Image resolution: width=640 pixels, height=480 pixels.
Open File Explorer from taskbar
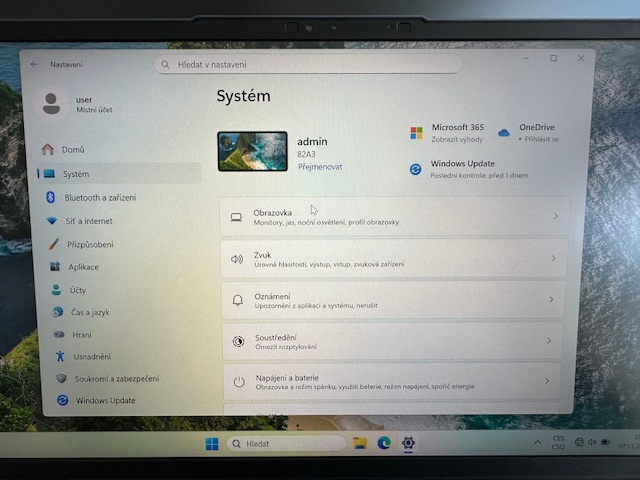pyautogui.click(x=360, y=443)
